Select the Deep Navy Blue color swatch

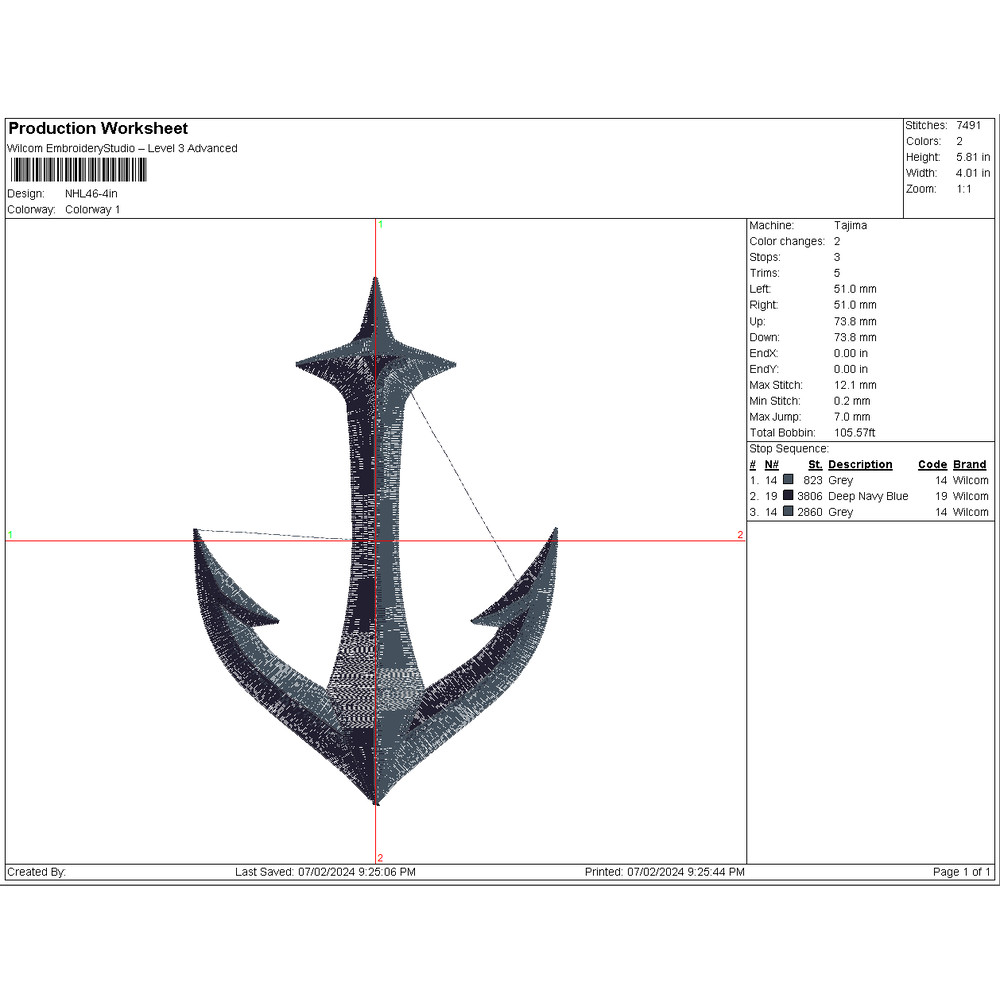pyautogui.click(x=788, y=496)
